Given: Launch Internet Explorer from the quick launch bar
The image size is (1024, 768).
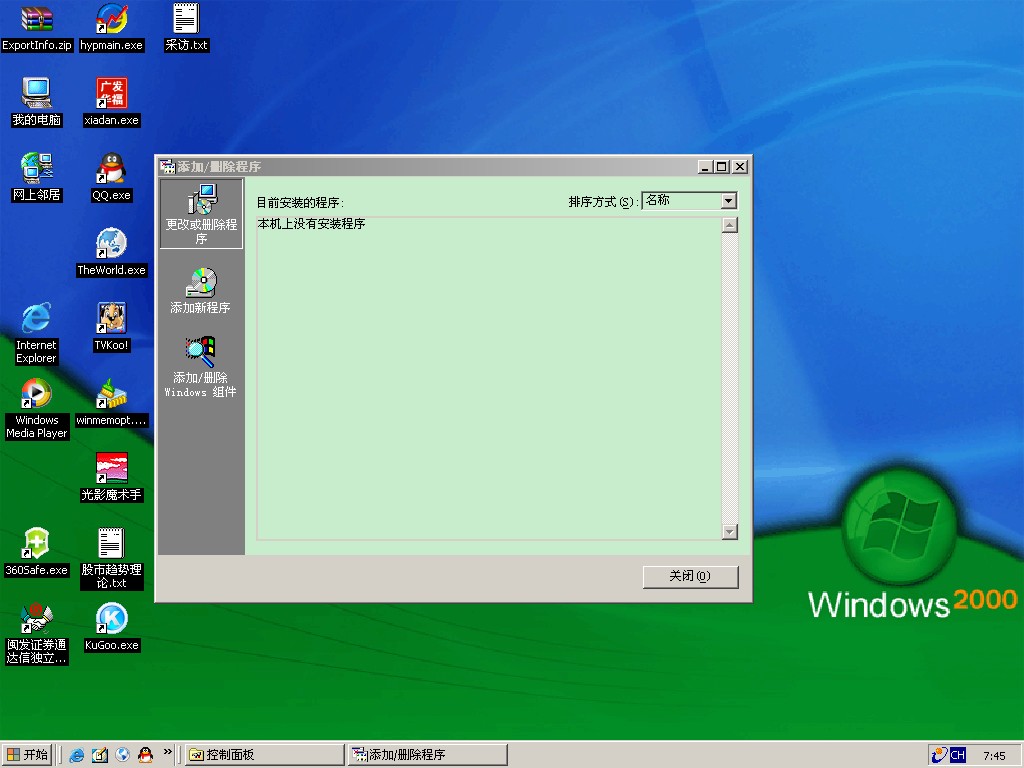Looking at the screenshot, I should coord(76,755).
